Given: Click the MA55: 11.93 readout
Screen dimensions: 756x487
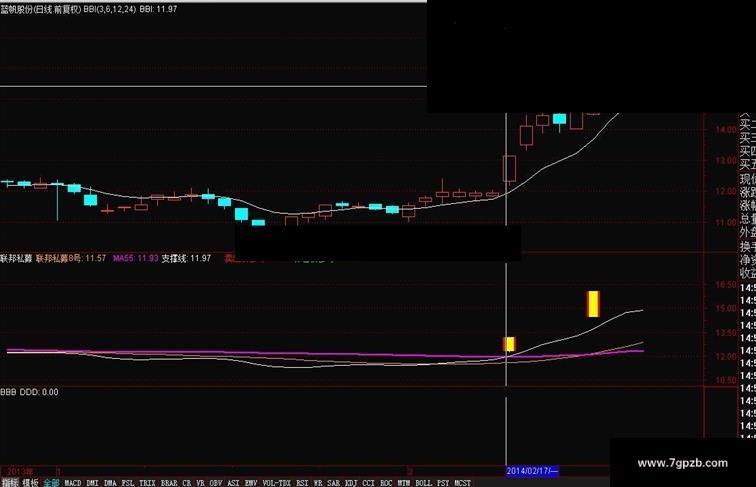Looking at the screenshot, I should point(135,258).
